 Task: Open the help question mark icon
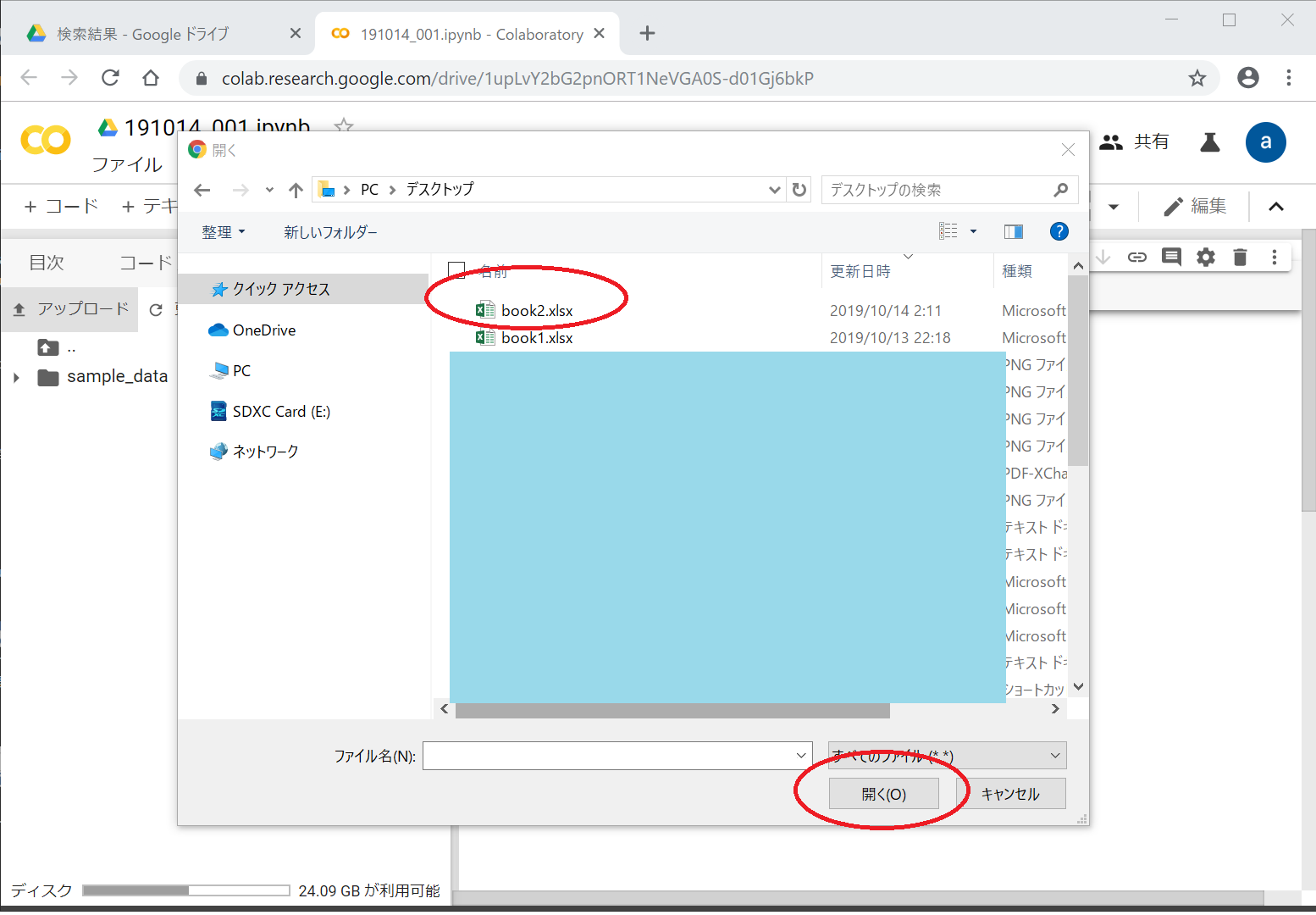coord(1059,231)
